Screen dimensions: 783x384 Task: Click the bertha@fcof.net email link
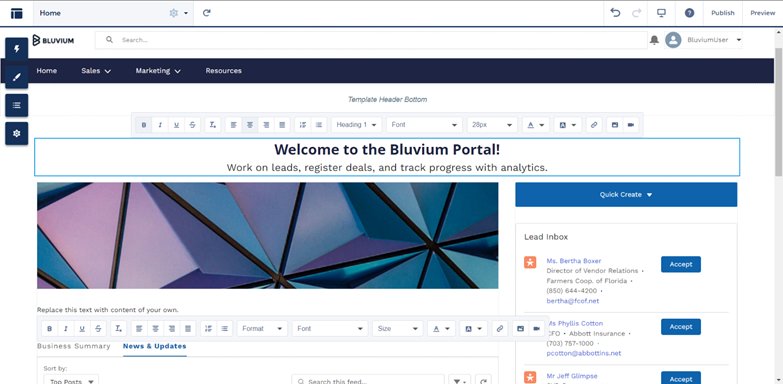pos(573,301)
